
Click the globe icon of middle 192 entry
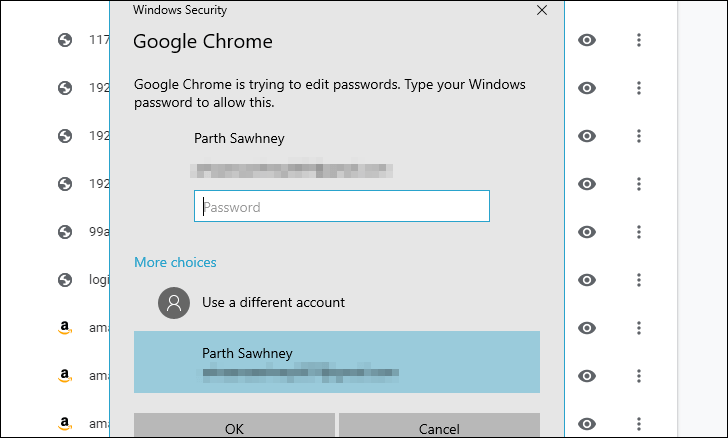(x=65, y=136)
